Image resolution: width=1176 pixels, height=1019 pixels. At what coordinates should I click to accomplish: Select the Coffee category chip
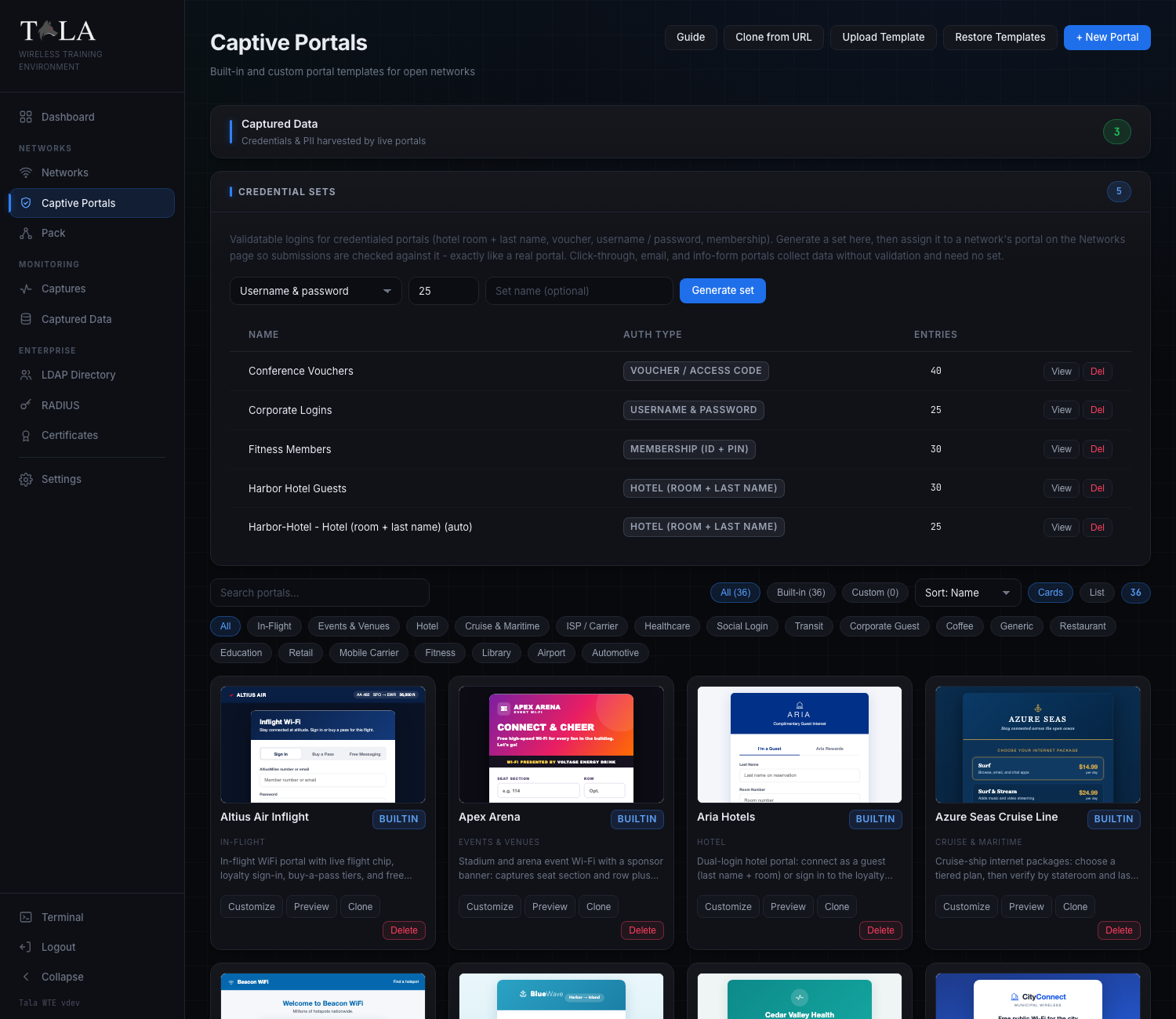(x=960, y=626)
